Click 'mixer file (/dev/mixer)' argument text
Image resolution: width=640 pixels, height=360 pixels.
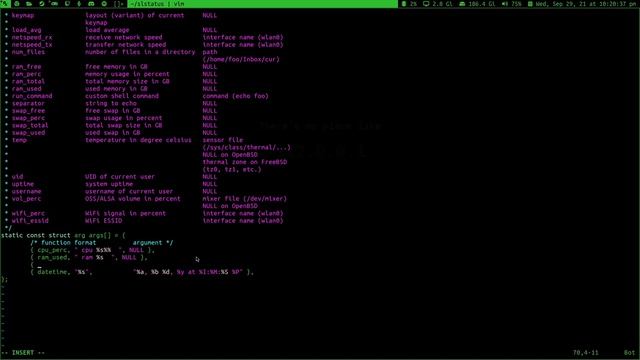(x=244, y=199)
